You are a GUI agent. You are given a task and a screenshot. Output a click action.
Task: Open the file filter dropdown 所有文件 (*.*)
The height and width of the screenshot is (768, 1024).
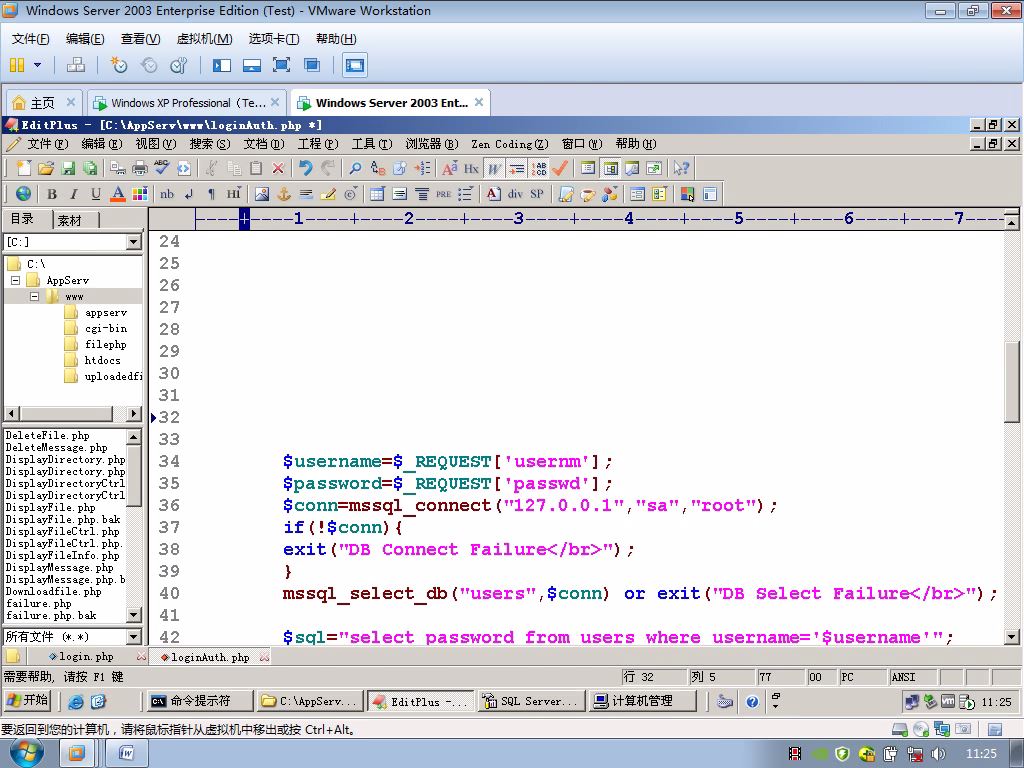tap(134, 637)
